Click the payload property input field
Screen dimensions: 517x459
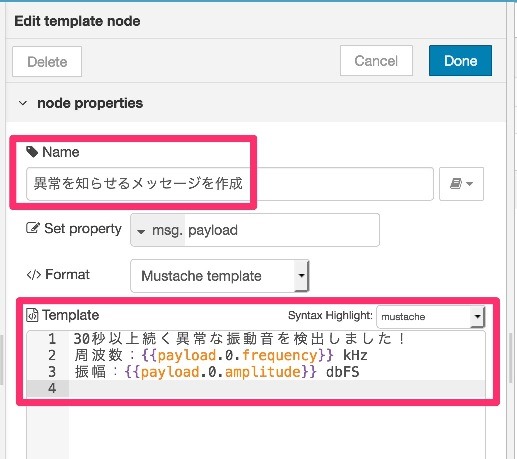(x=282, y=230)
